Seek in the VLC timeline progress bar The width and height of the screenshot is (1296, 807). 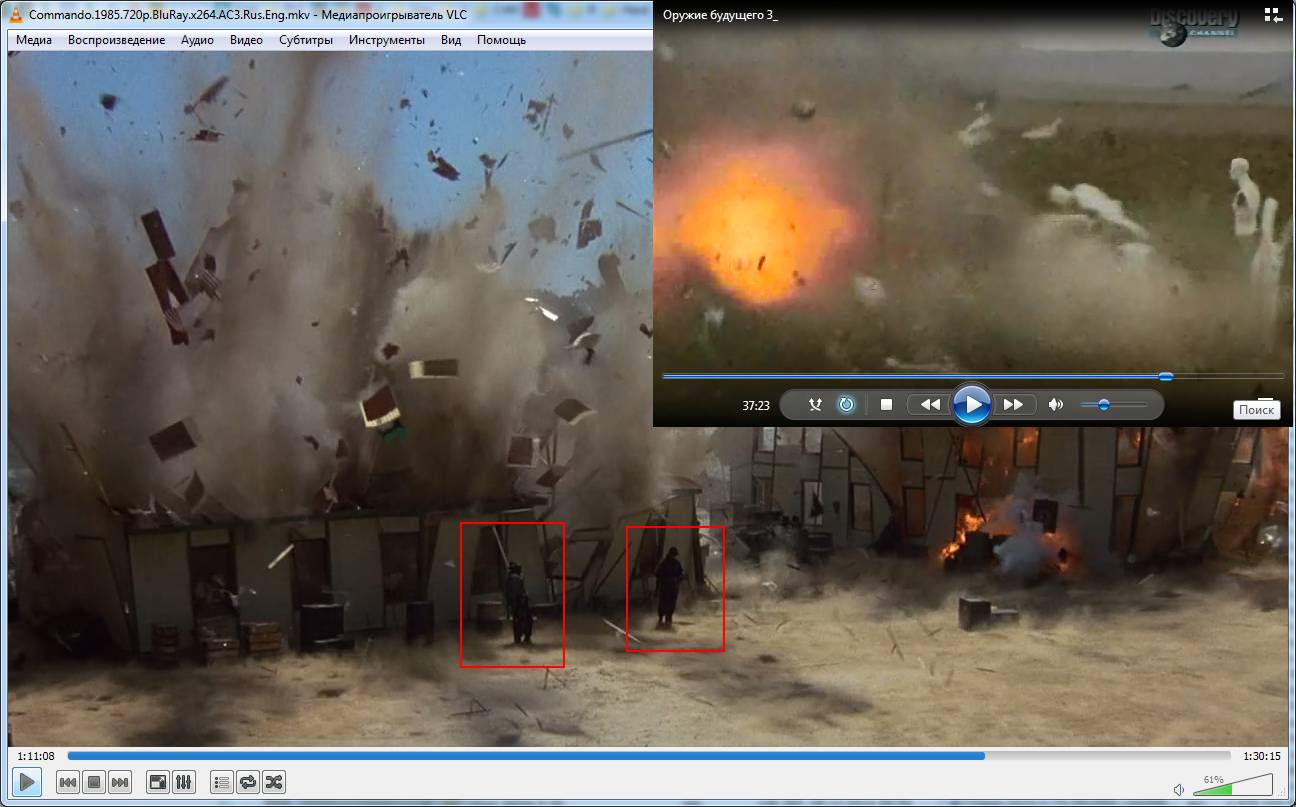(649, 756)
